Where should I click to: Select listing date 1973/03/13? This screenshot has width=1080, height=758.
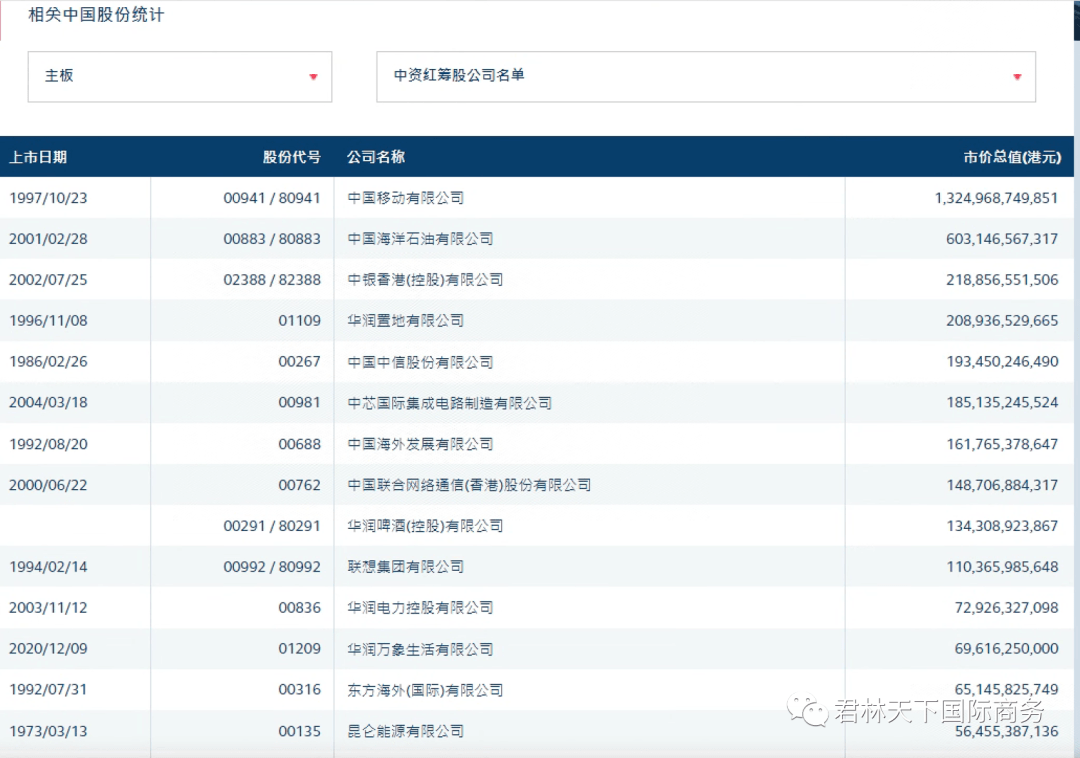(48, 731)
